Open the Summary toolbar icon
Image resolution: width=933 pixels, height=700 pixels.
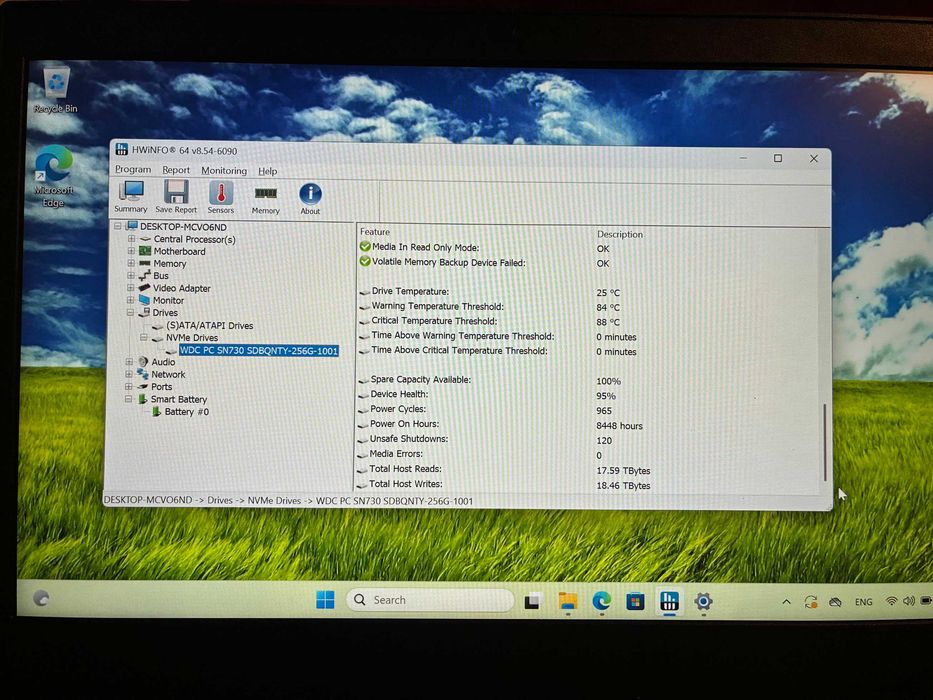(131, 196)
